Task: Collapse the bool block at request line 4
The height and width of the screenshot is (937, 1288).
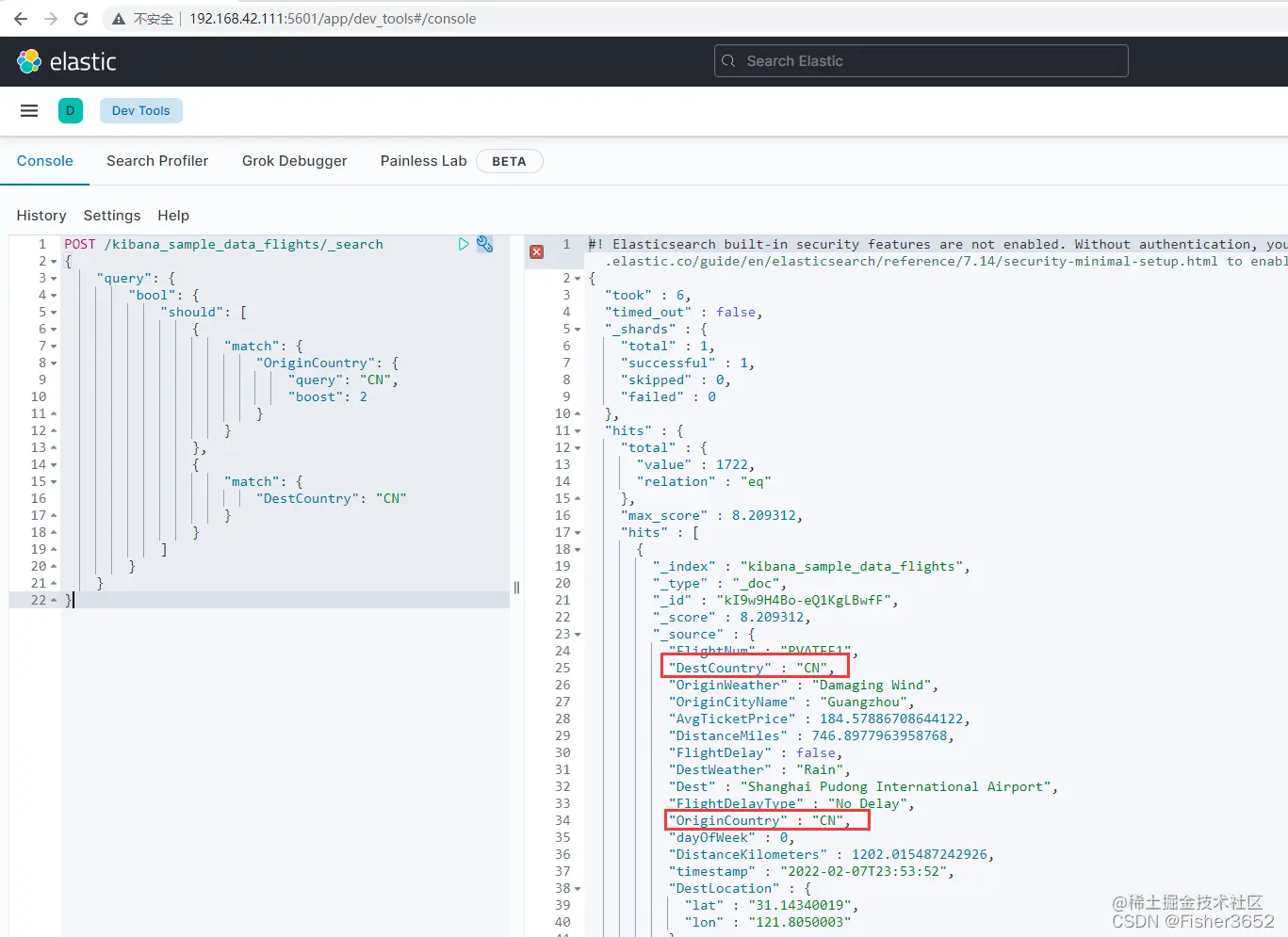Action: [x=54, y=296]
